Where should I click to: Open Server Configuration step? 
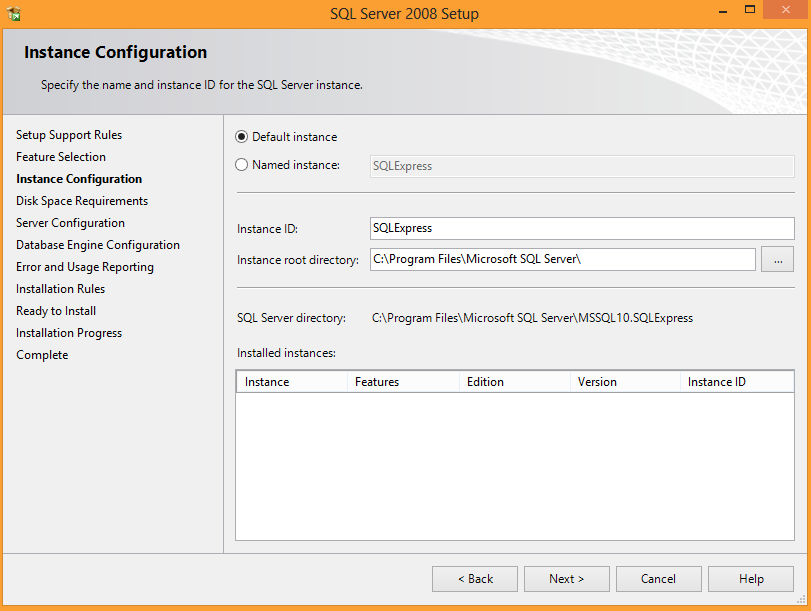click(x=70, y=223)
